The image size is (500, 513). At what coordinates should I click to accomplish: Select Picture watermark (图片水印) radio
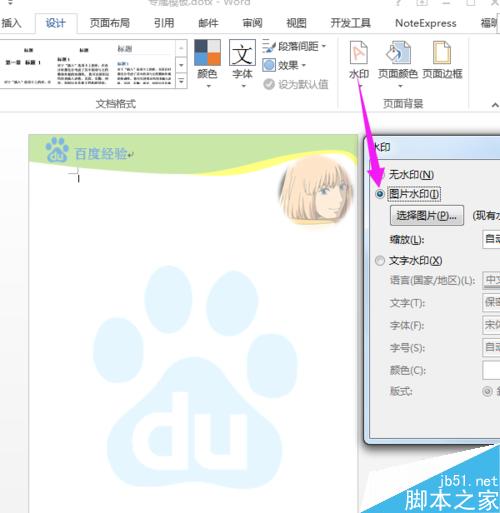[x=380, y=194]
